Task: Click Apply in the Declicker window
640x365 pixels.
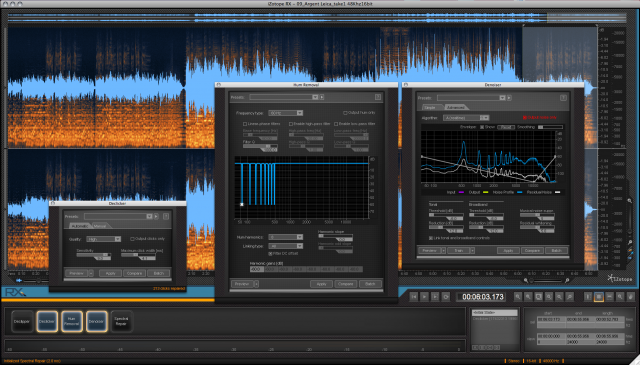Action: click(x=110, y=273)
